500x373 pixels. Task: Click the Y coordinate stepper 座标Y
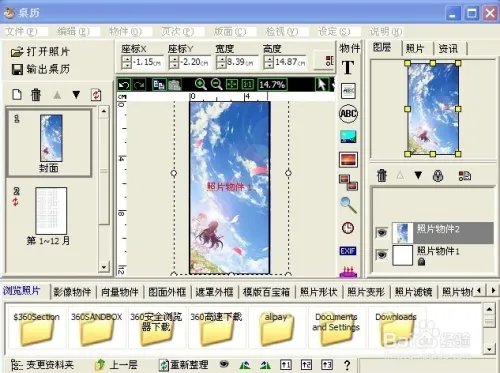(174, 62)
